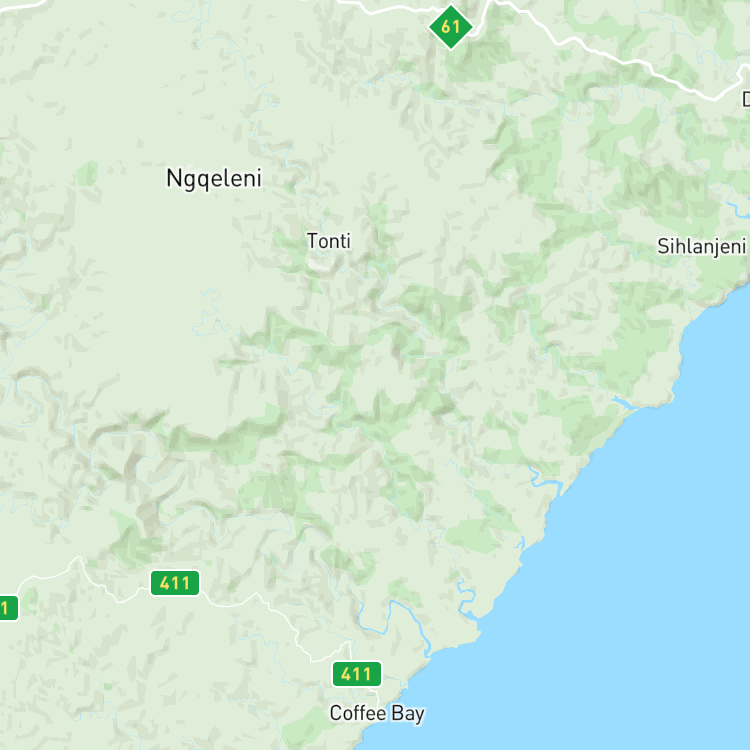Click the 411 shield farther from Coffee Bay
Viewport: 750px width, 750px height.
click(175, 583)
